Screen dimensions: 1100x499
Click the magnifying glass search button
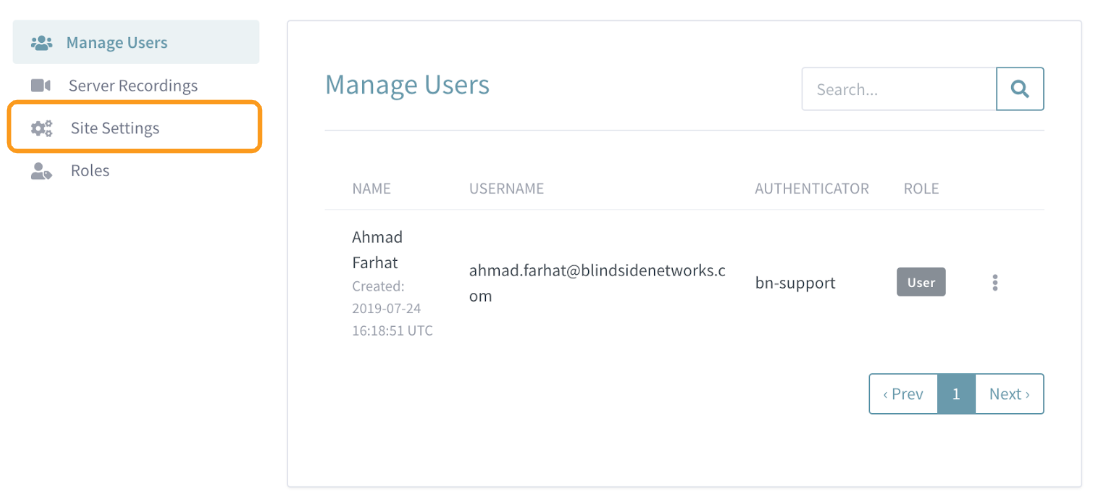click(1020, 89)
